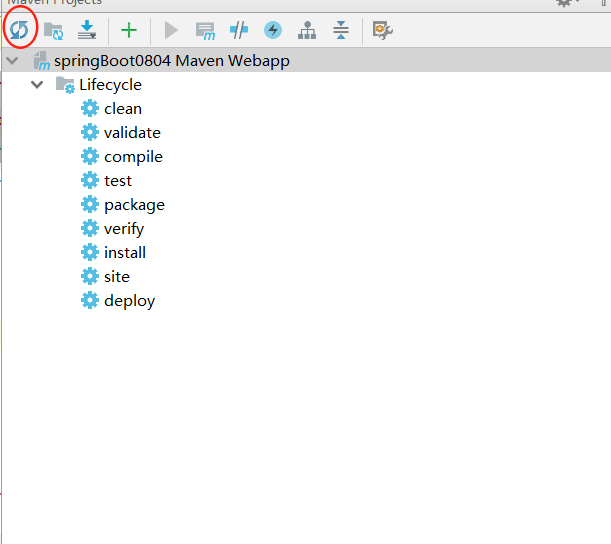Image resolution: width=611 pixels, height=544 pixels.
Task: Execute Maven goal icon
Action: [205, 31]
